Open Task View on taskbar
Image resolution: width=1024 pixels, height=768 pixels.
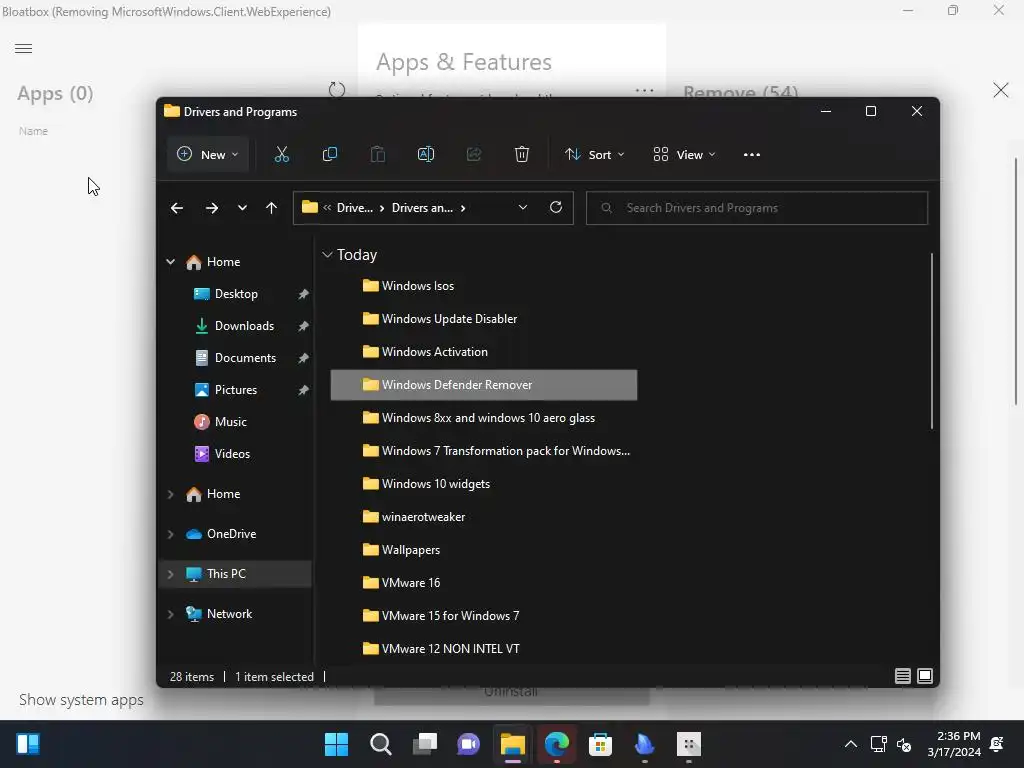click(x=424, y=744)
